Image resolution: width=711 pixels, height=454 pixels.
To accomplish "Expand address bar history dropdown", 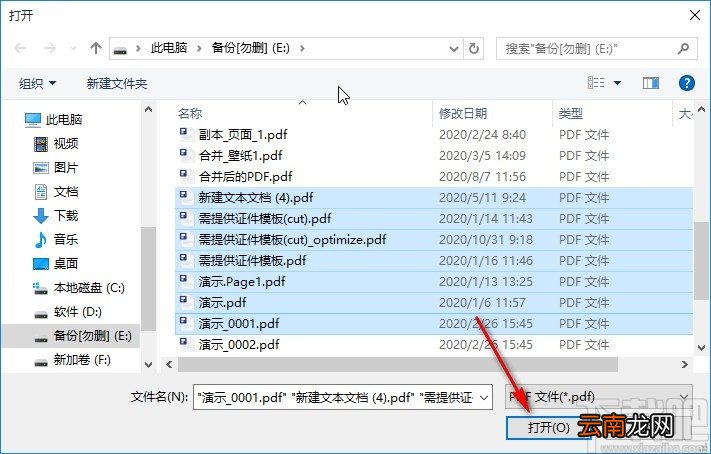I will (453, 49).
